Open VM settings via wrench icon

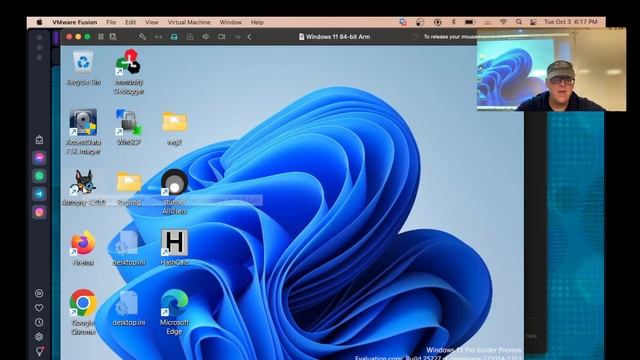click(x=142, y=37)
